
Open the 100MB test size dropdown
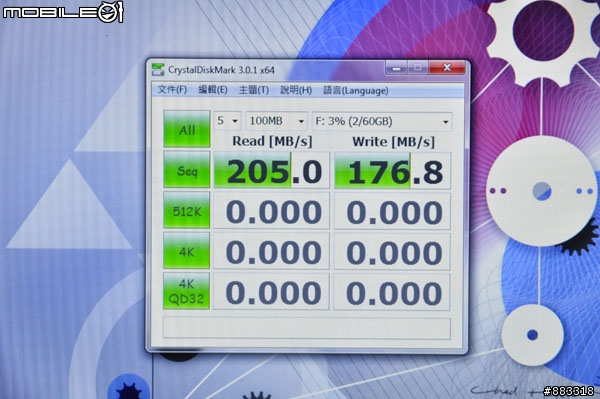click(x=277, y=121)
